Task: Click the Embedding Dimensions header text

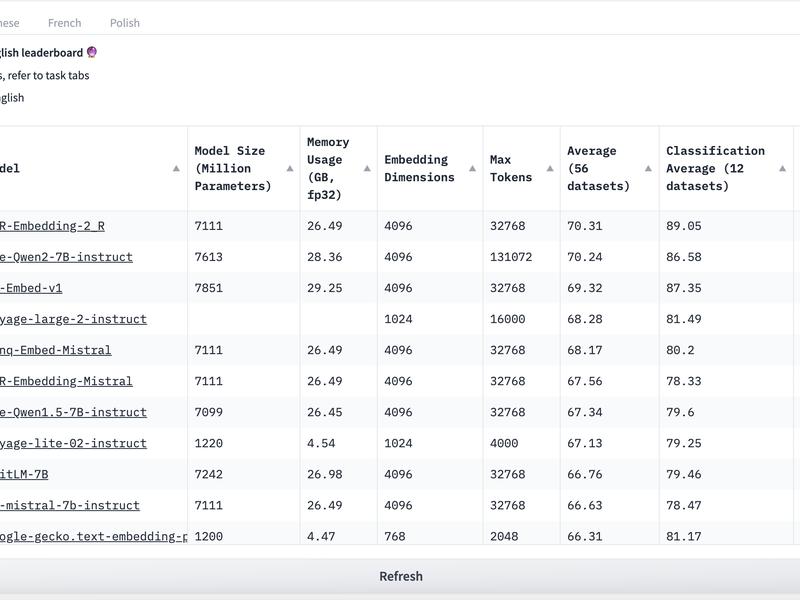Action: point(419,168)
